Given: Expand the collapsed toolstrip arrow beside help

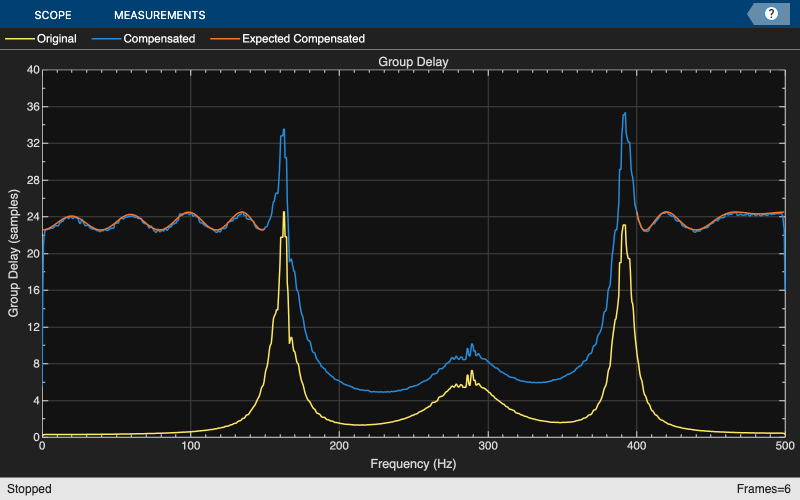Looking at the screenshot, I should coord(752,14).
